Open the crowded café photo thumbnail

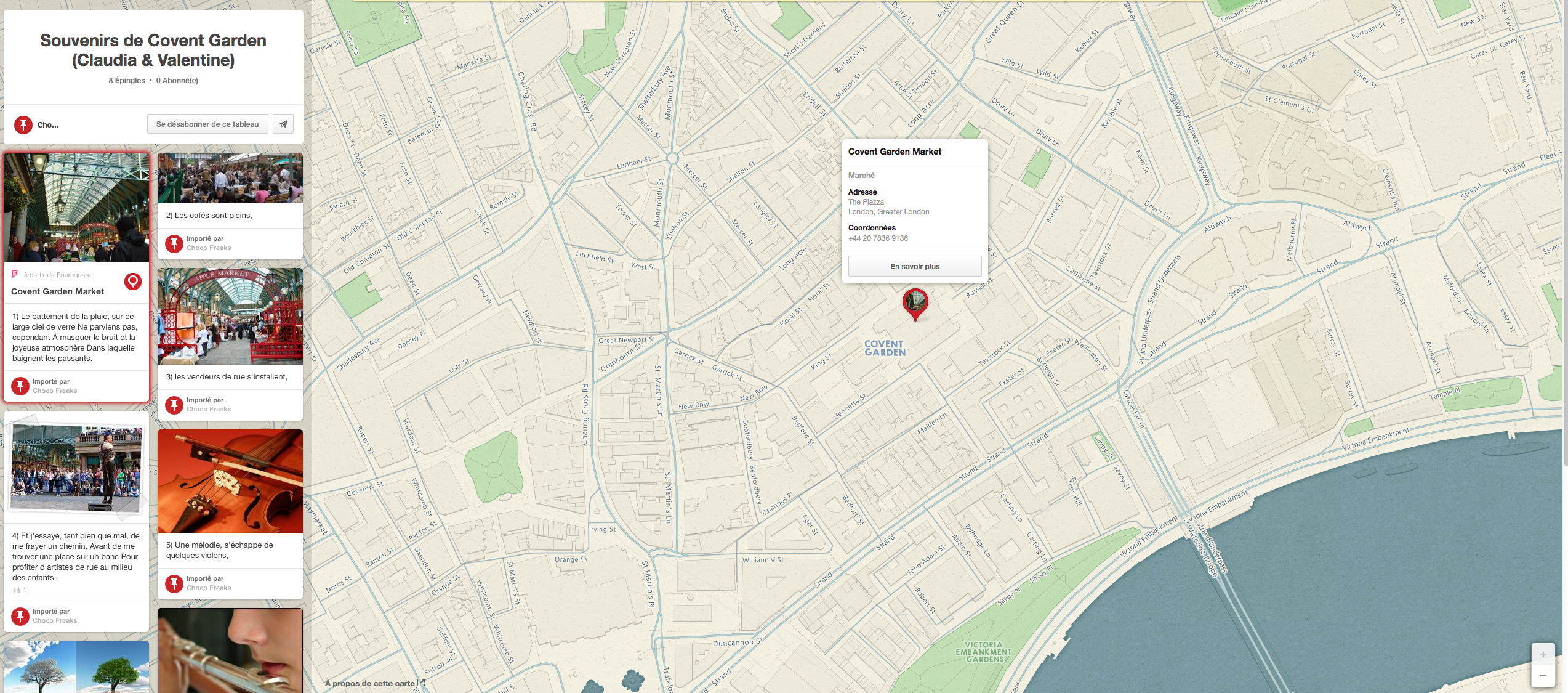(230, 178)
